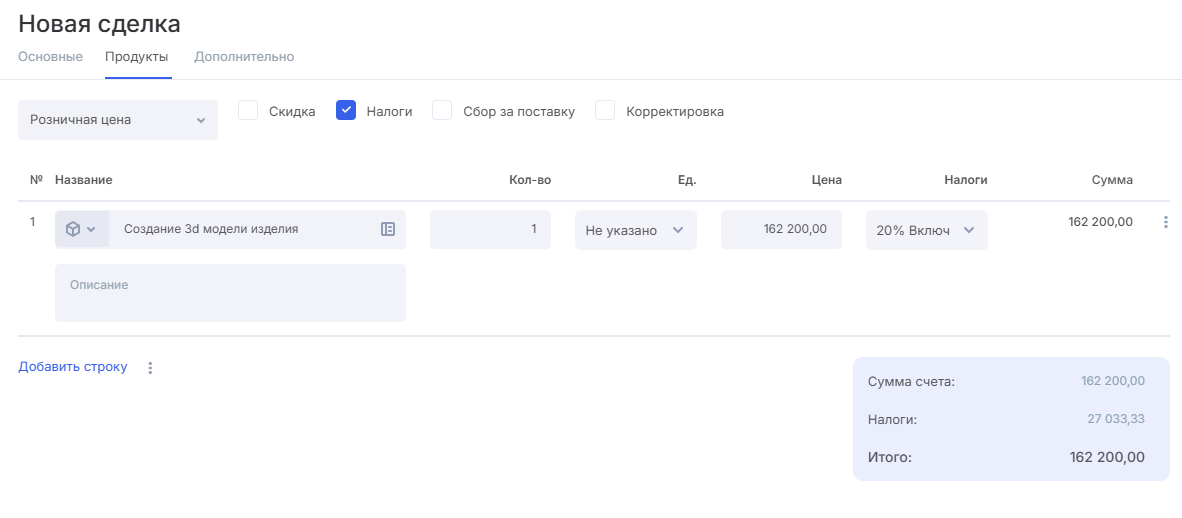Expand the Розничная цена price dropdown
This screenshot has height=518, width=1182.
point(118,120)
